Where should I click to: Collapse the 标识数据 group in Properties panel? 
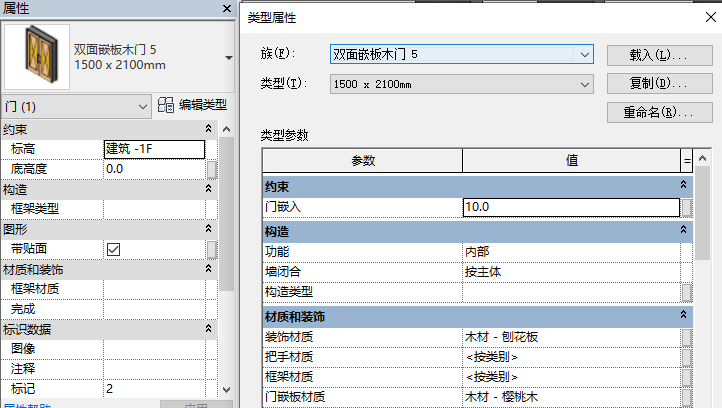tap(208, 328)
